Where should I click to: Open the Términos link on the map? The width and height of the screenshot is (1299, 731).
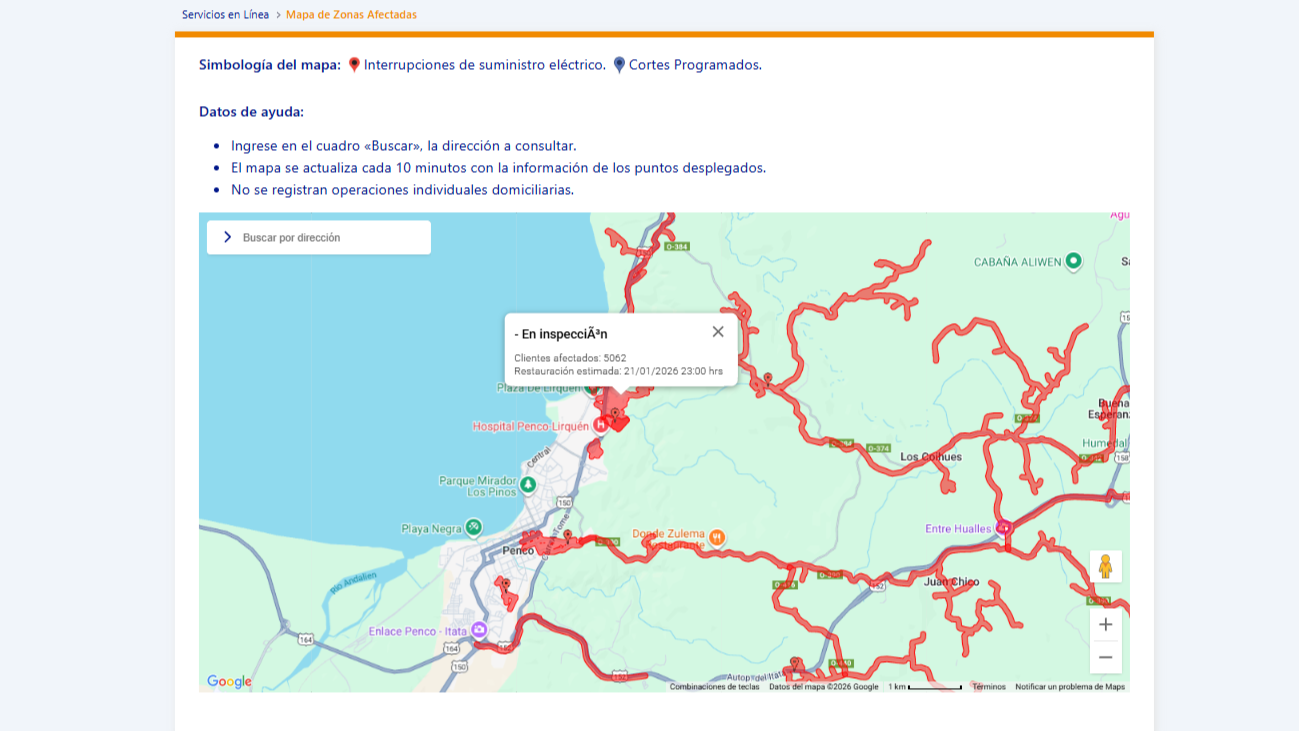click(x=988, y=687)
